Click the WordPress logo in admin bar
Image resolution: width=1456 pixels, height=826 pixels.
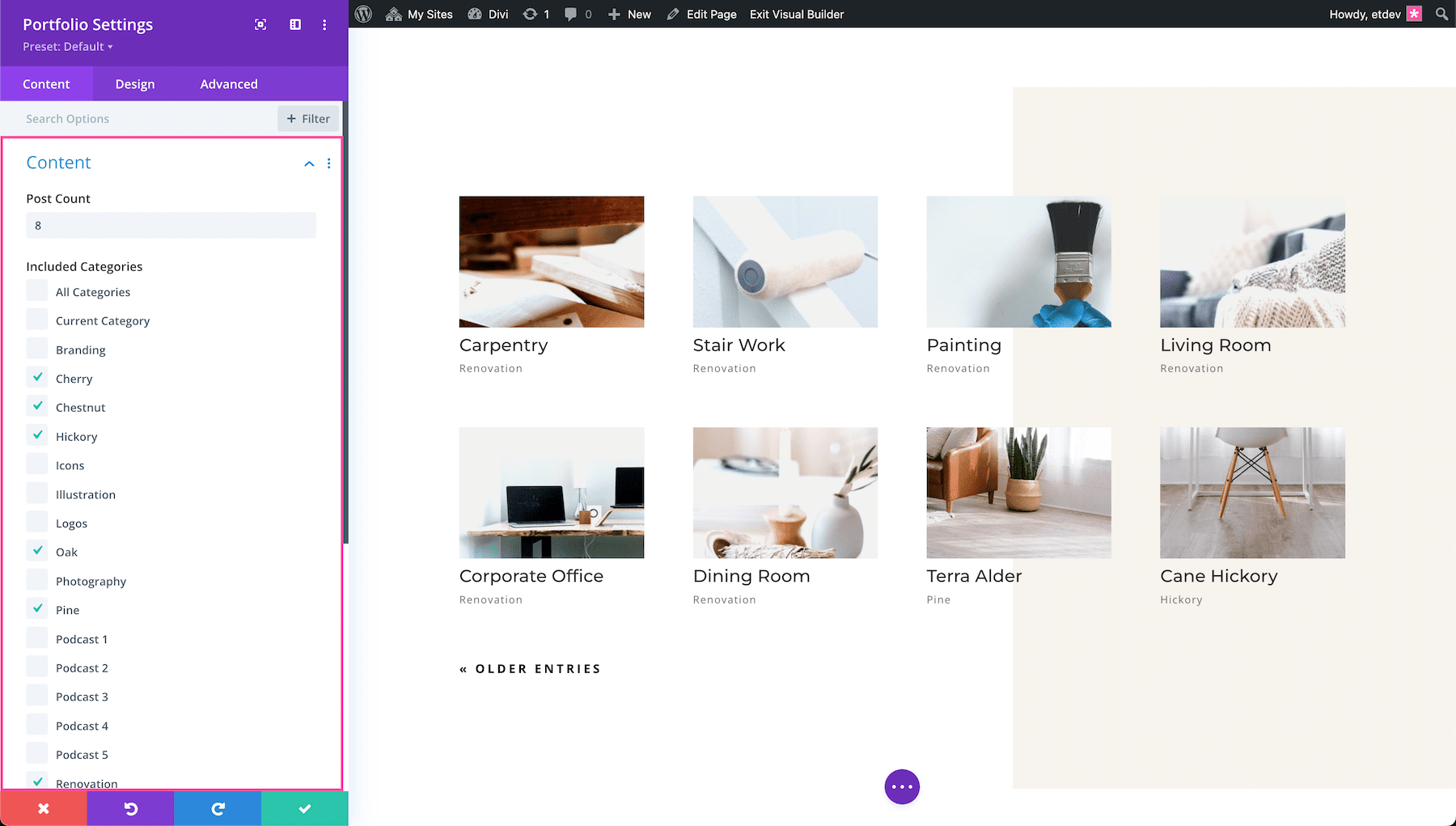click(363, 14)
